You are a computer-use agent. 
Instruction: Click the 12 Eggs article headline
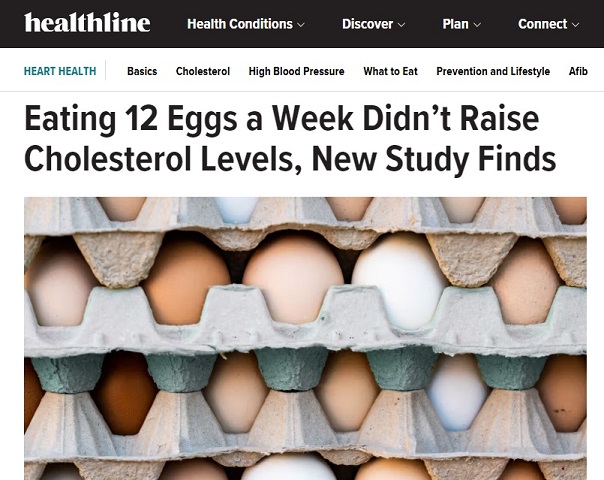(290, 139)
